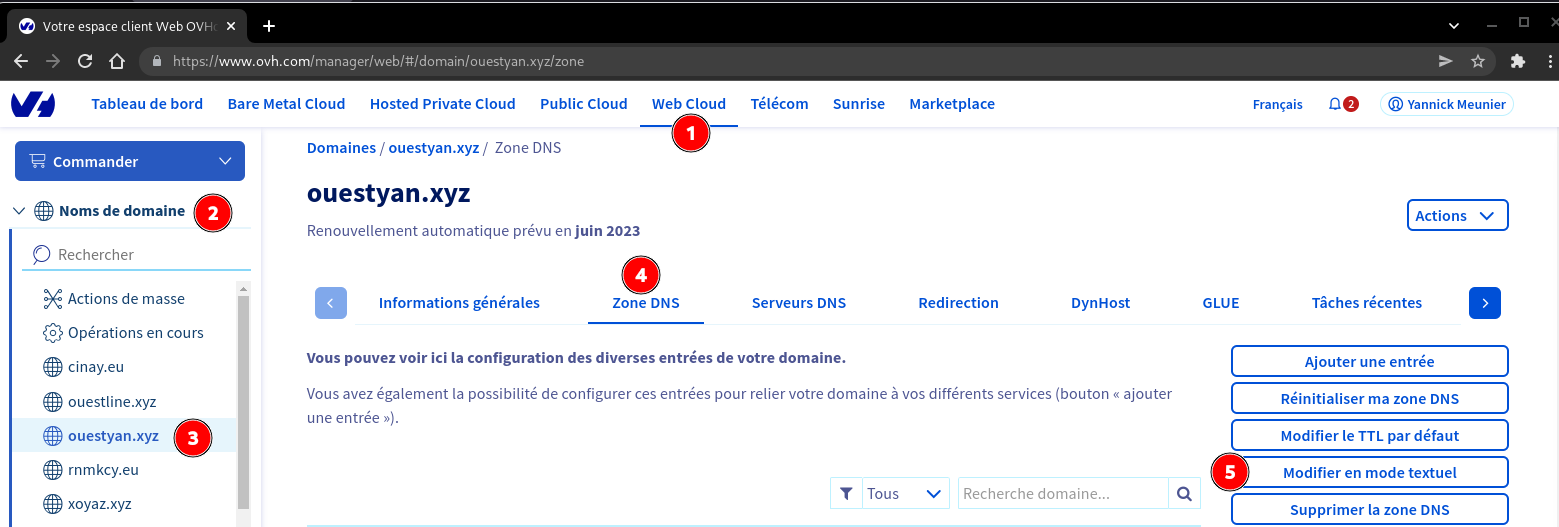The height and width of the screenshot is (527, 1559).
Task: Open Actions de masse in sidebar
Action: [x=126, y=298]
